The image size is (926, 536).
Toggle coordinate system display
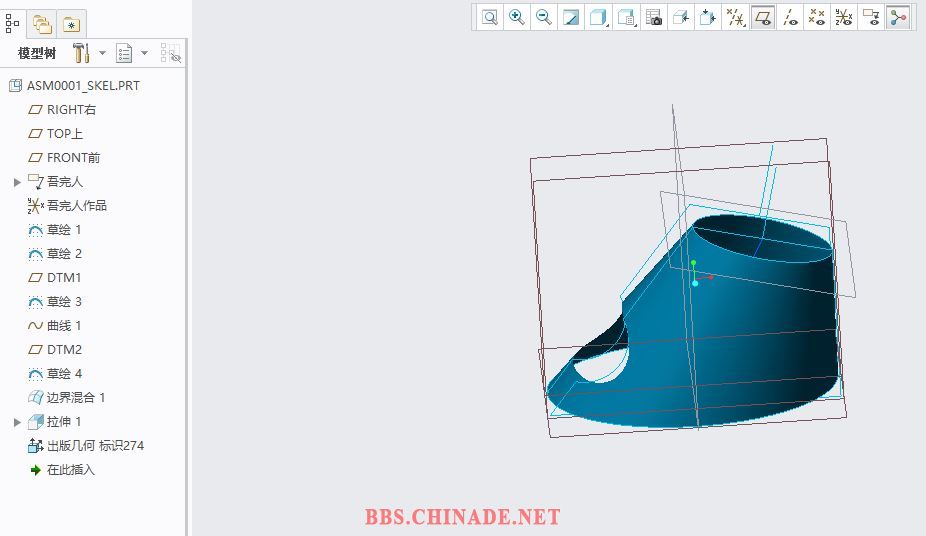coord(844,17)
